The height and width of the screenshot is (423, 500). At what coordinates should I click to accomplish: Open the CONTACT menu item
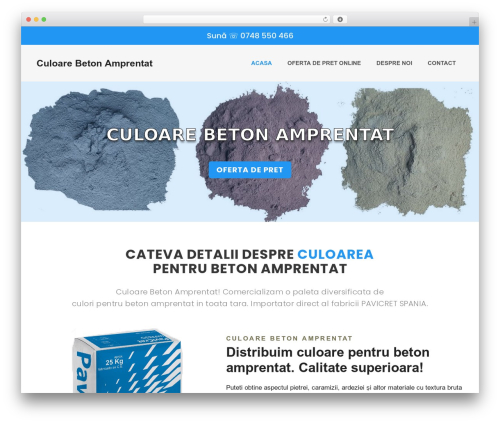coord(442,63)
